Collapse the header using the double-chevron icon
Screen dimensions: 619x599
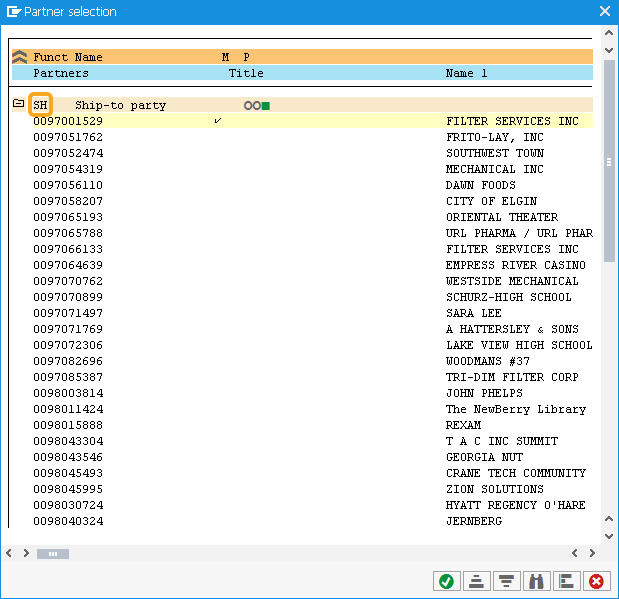pos(19,57)
